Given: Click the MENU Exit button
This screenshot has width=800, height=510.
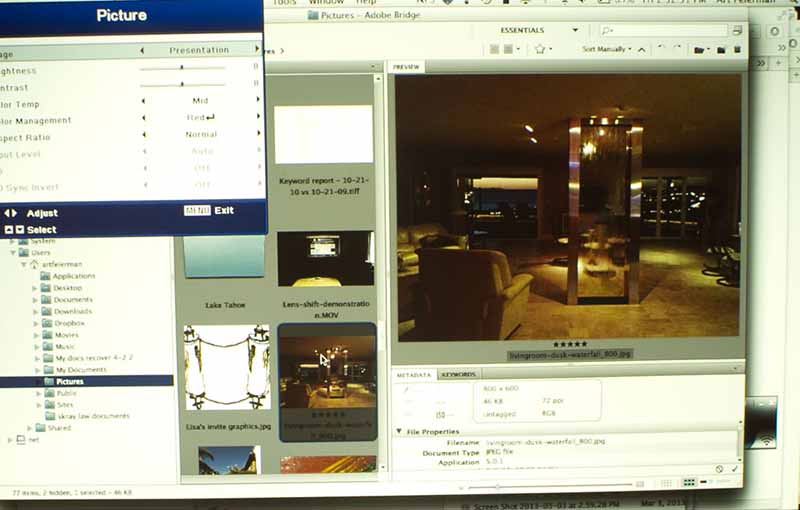Looking at the screenshot, I should pyautogui.click(x=209, y=210).
